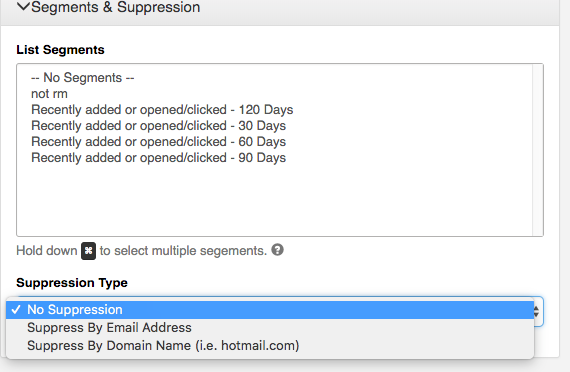
Task: Choose the 120 Days recently added segment
Action: [x=162, y=110]
